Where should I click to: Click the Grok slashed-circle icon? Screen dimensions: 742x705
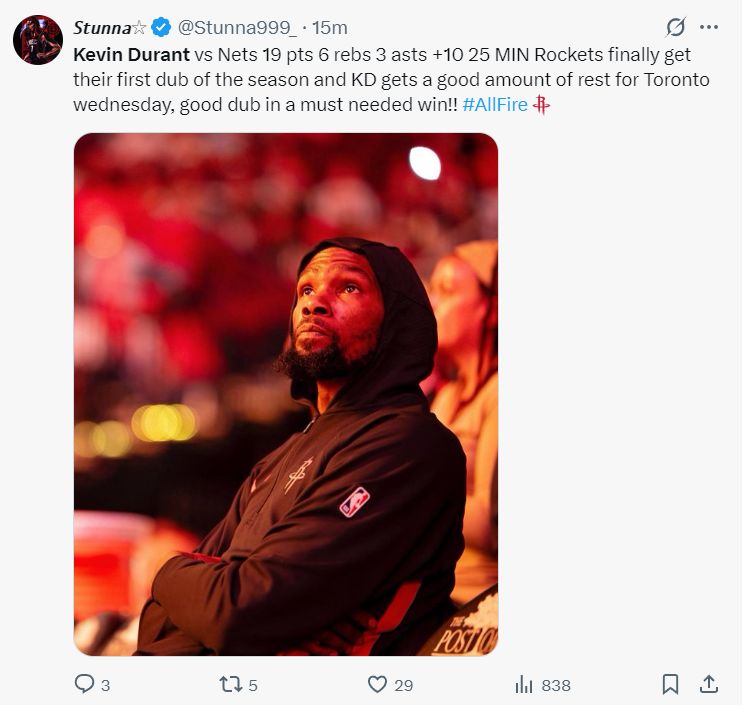[x=675, y=27]
